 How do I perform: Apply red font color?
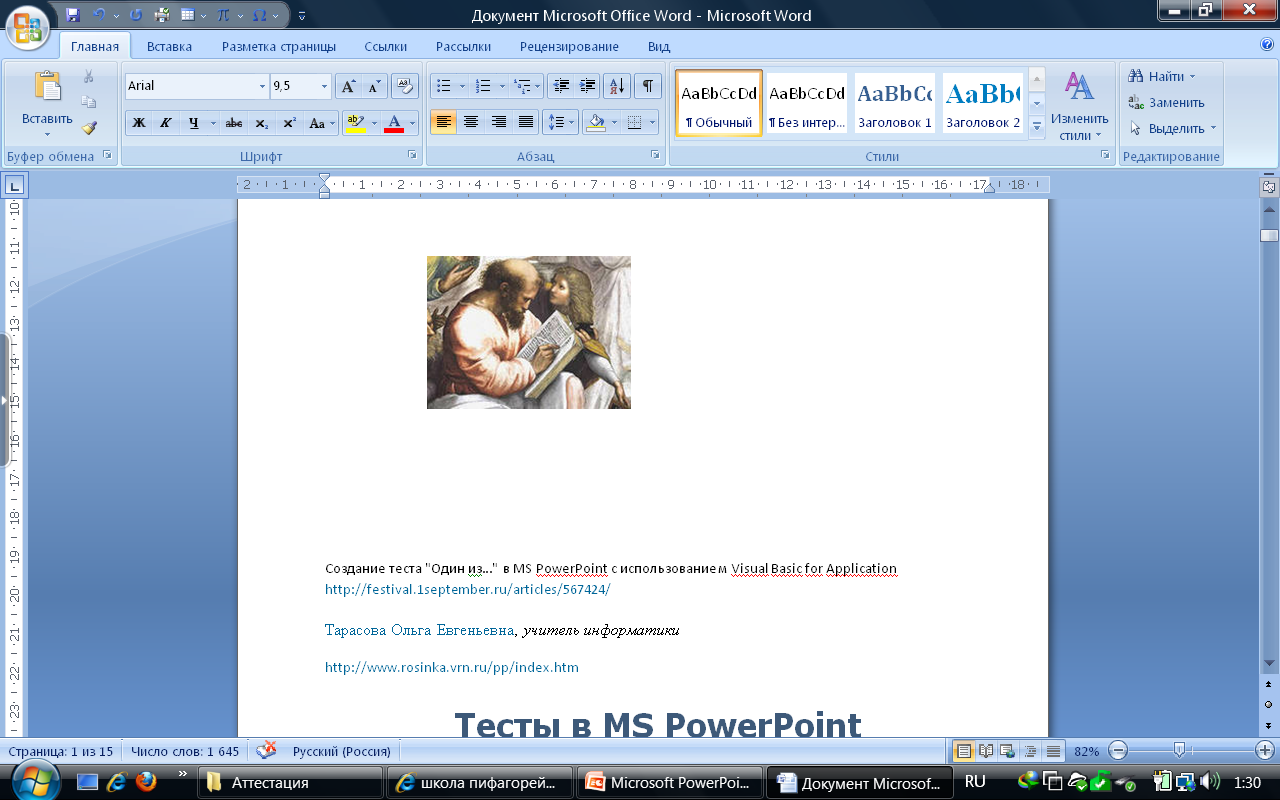point(394,123)
